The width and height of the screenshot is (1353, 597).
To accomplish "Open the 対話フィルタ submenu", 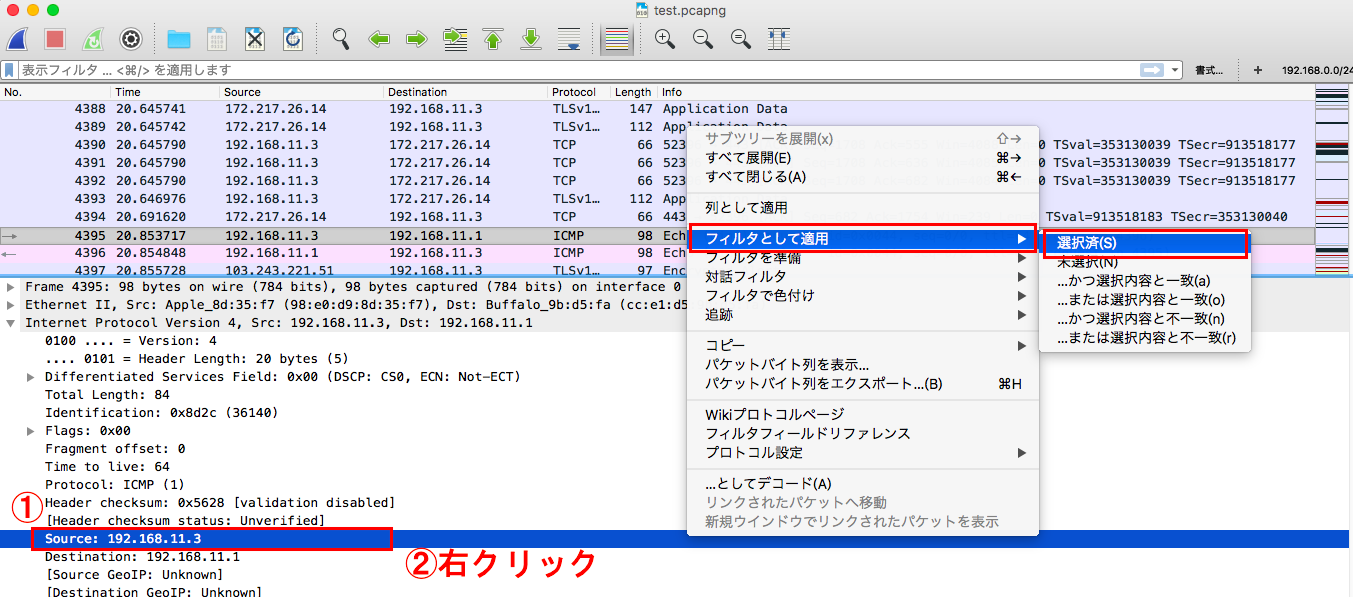I will tap(863, 277).
